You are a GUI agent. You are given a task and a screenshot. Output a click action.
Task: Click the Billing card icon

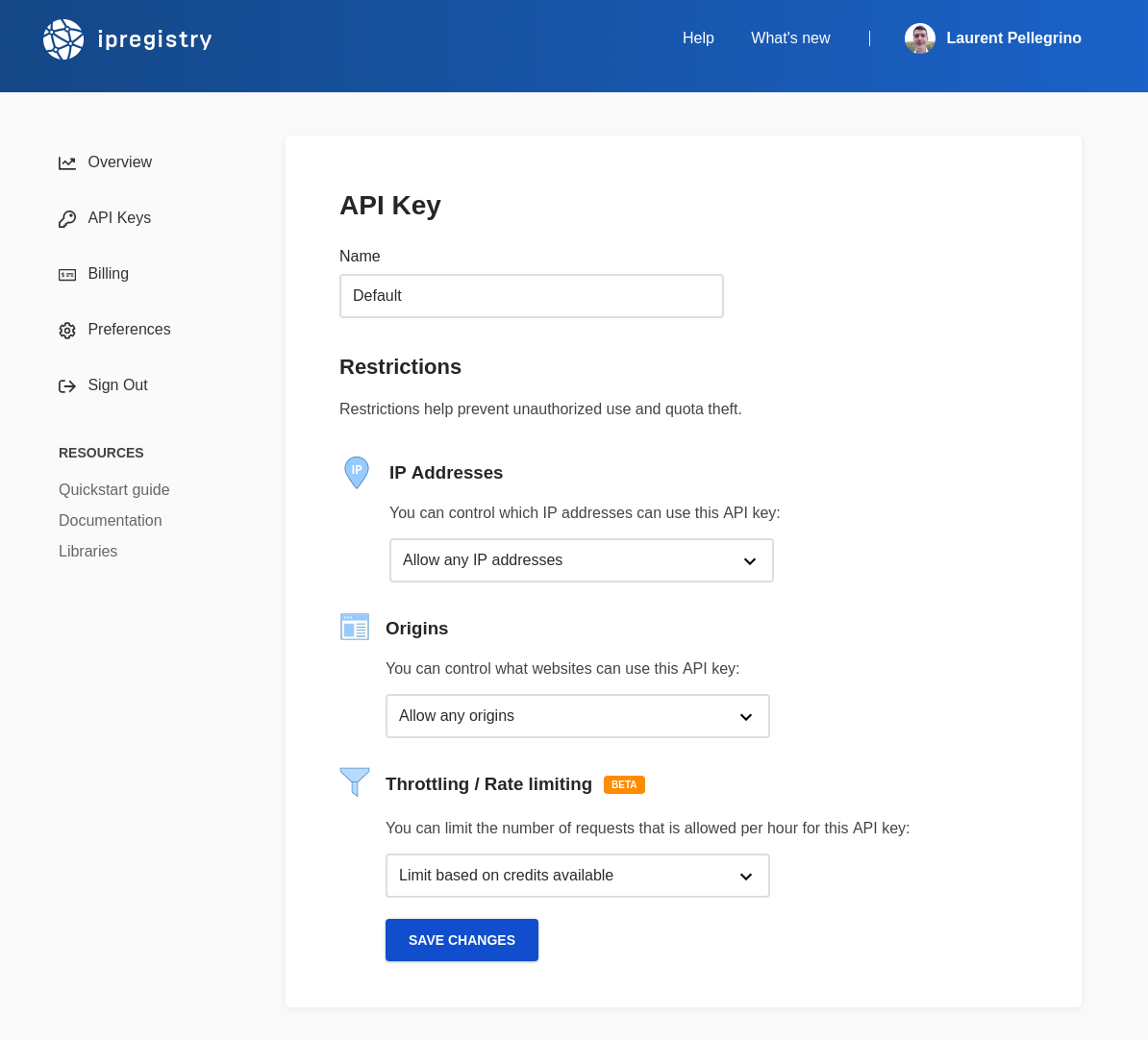(67, 275)
